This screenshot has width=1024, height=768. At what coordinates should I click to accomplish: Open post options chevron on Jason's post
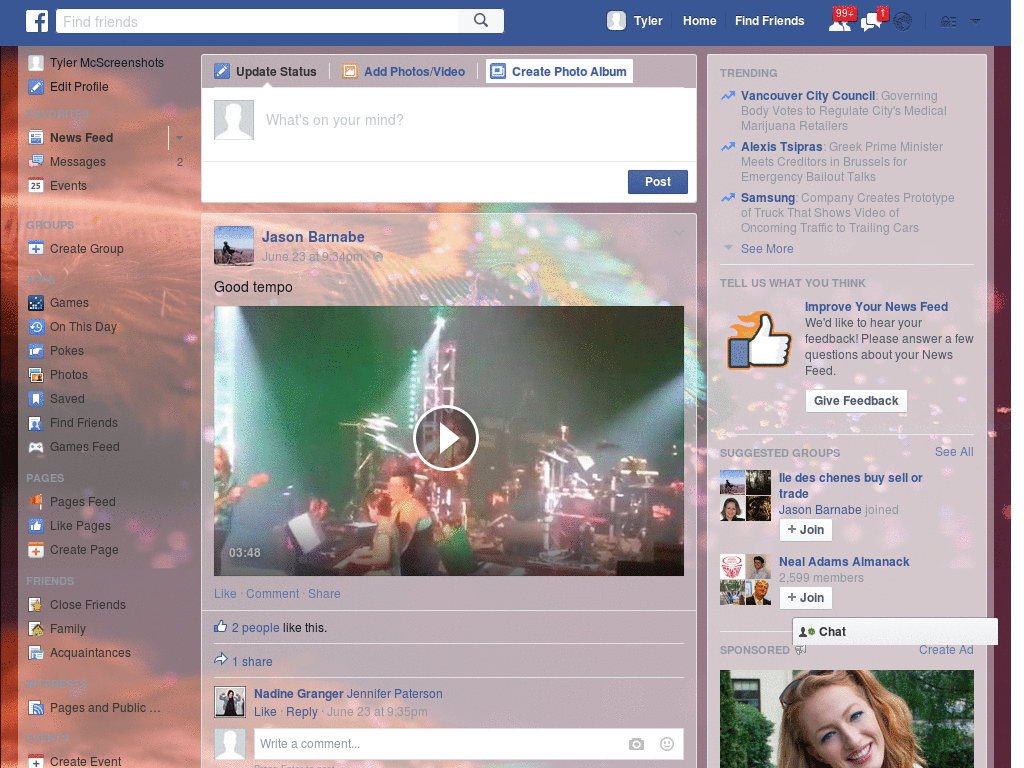679,233
